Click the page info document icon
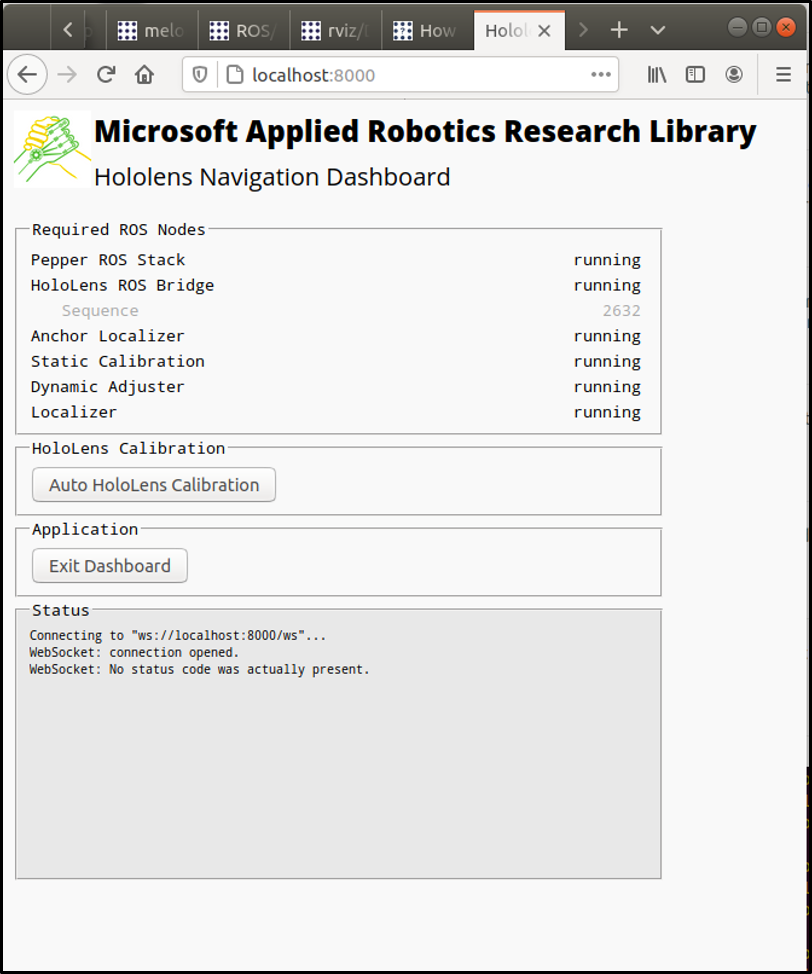Image resolution: width=812 pixels, height=974 pixels. pyautogui.click(x=234, y=75)
